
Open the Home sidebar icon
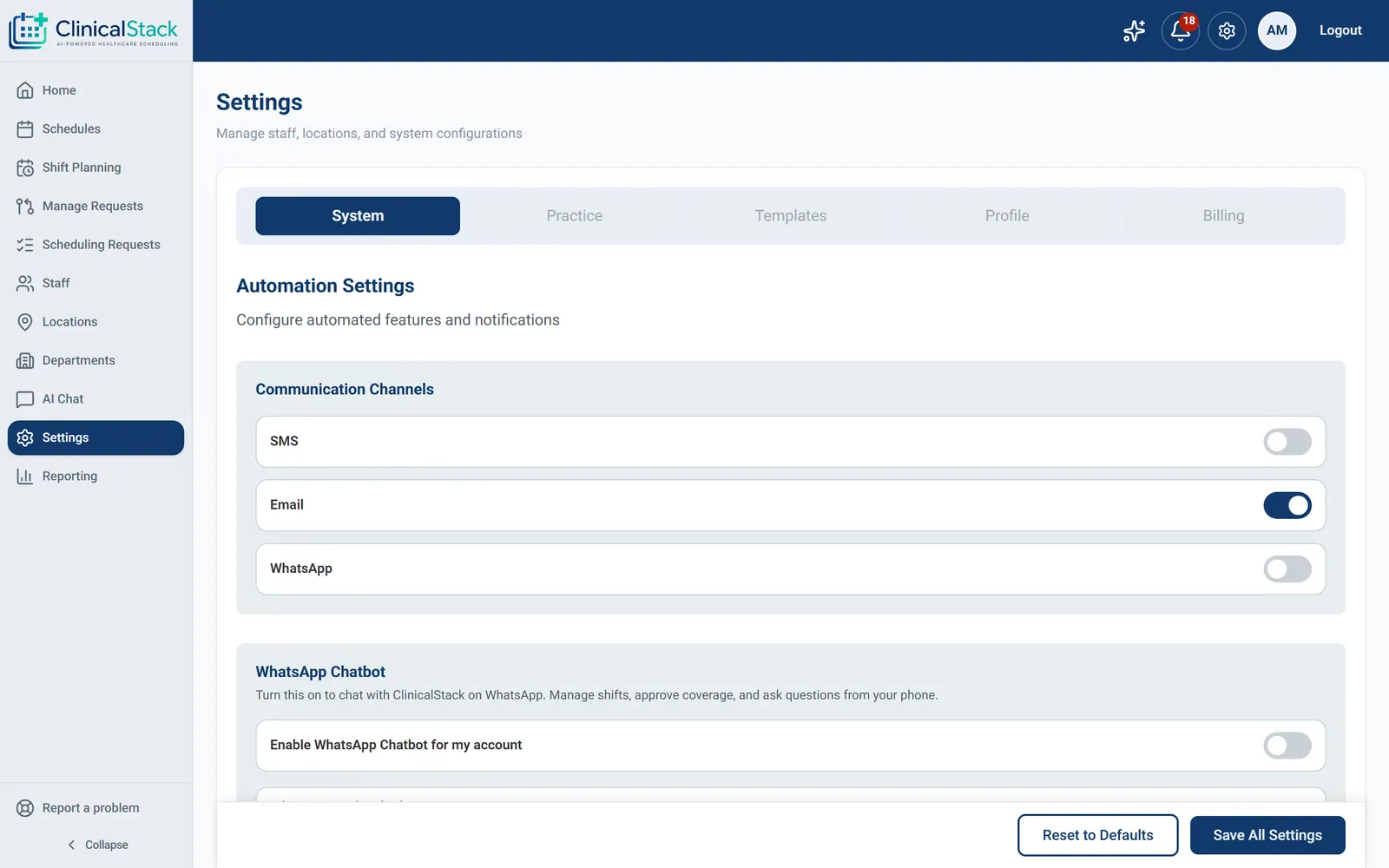click(x=25, y=90)
